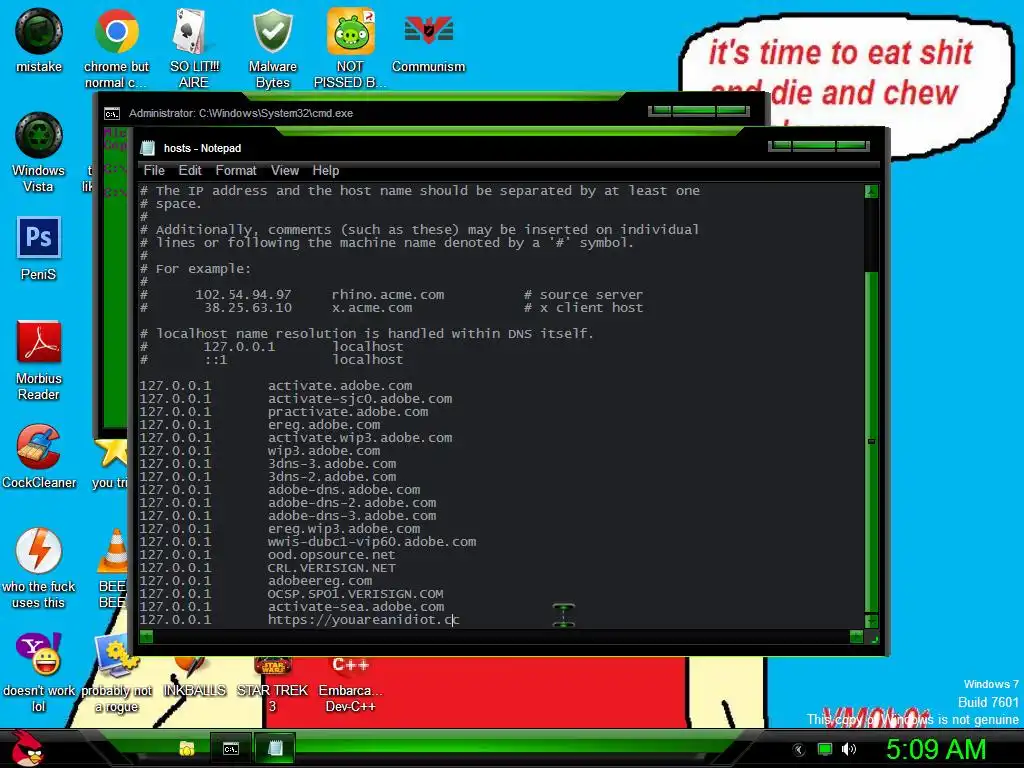Switch to the cmd taskbar button

pos(231,748)
